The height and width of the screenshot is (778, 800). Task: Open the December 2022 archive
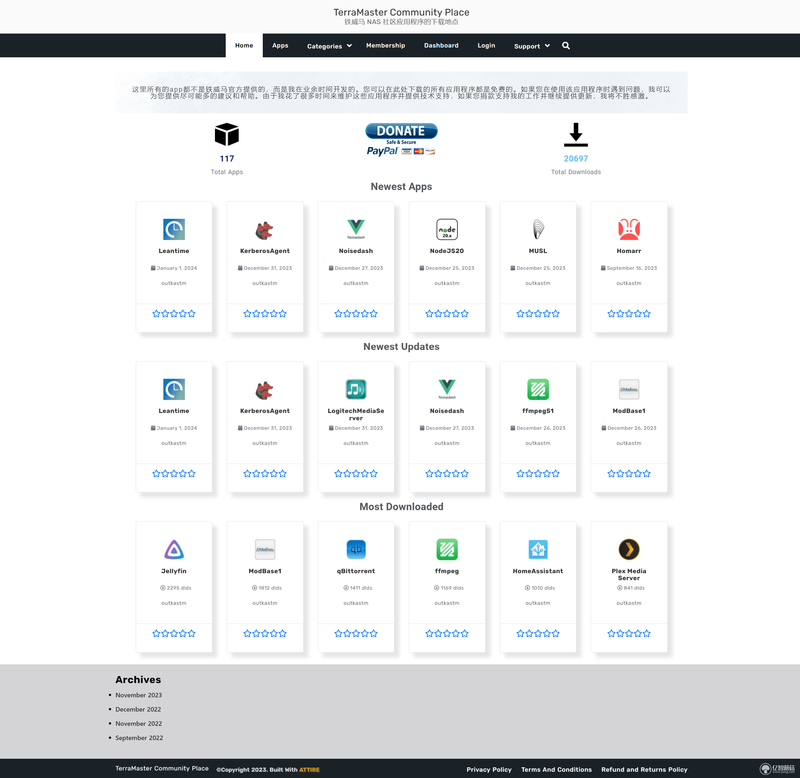tap(138, 709)
